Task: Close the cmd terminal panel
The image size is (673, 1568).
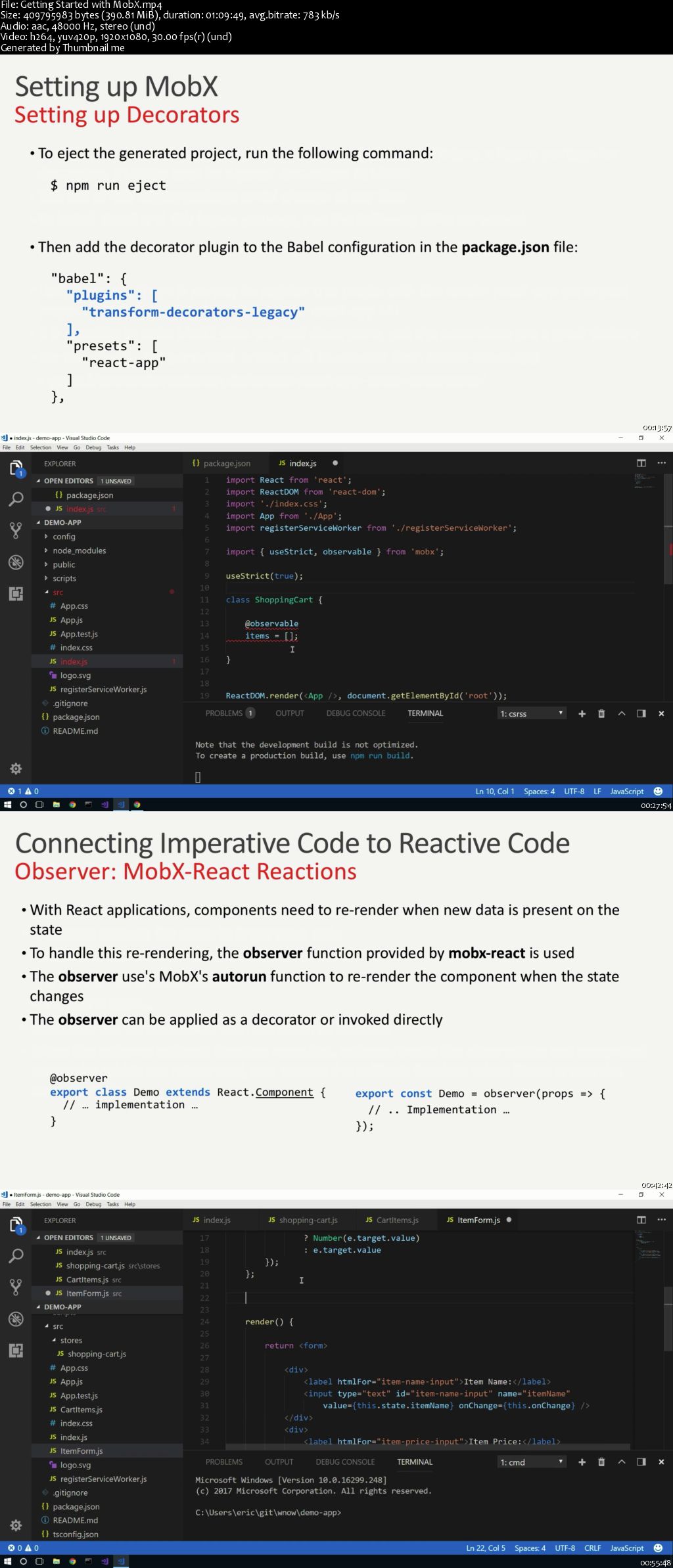Action: [661, 1462]
